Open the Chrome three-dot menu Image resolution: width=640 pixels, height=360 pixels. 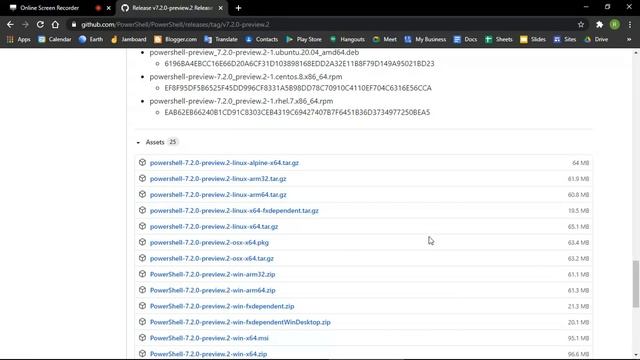pyautogui.click(x=630, y=24)
